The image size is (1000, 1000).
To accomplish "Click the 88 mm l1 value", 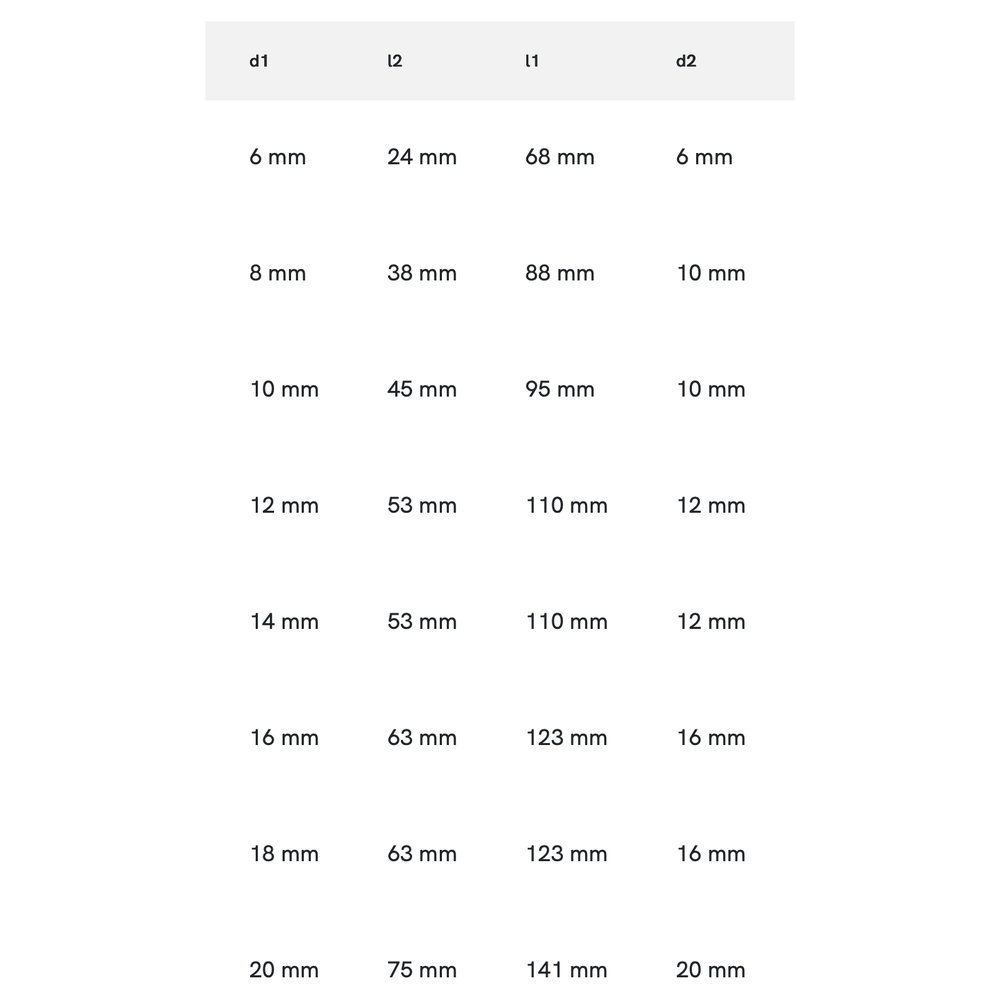I will (x=559, y=273).
